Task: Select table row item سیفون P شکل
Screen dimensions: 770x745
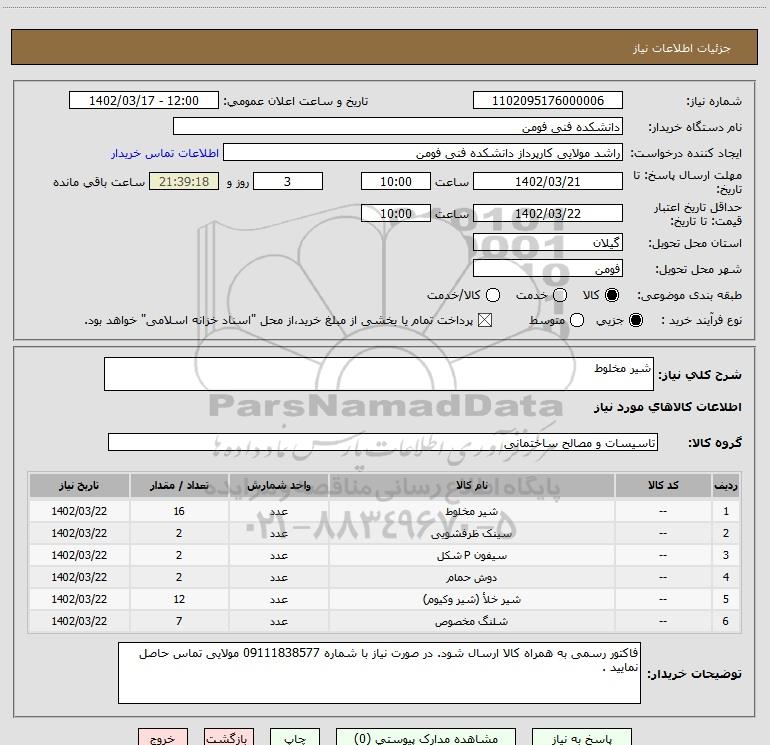Action: pos(471,555)
